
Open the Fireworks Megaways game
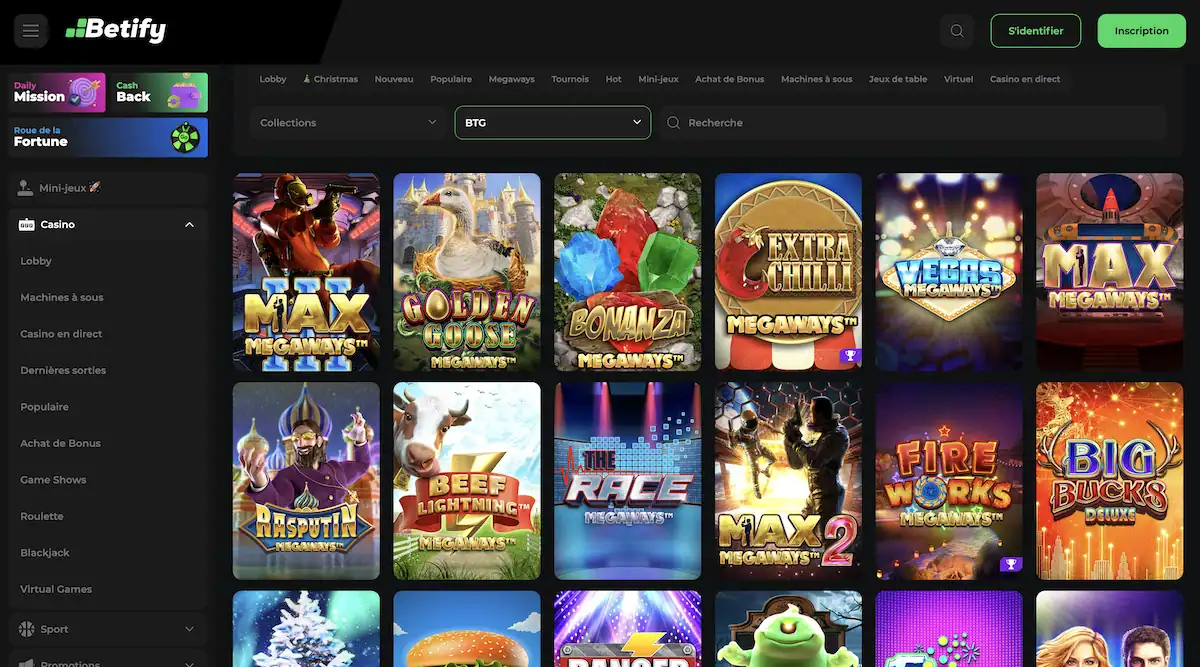(x=949, y=481)
